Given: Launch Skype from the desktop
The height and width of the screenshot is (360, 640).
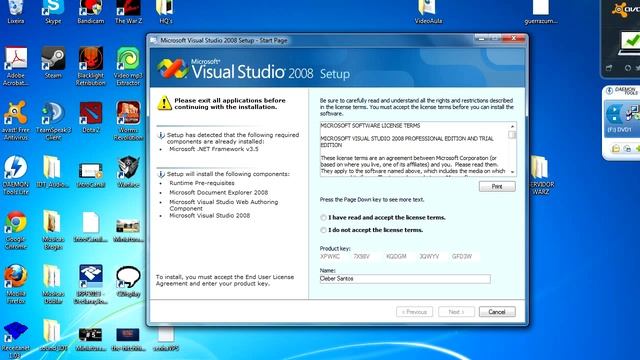Looking at the screenshot, I should click(53, 11).
